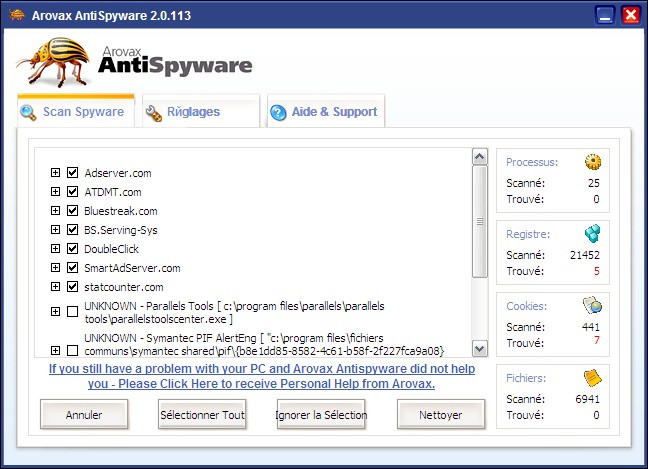Open the Scan Spyware tab
The image size is (648, 469).
pyautogui.click(x=76, y=111)
